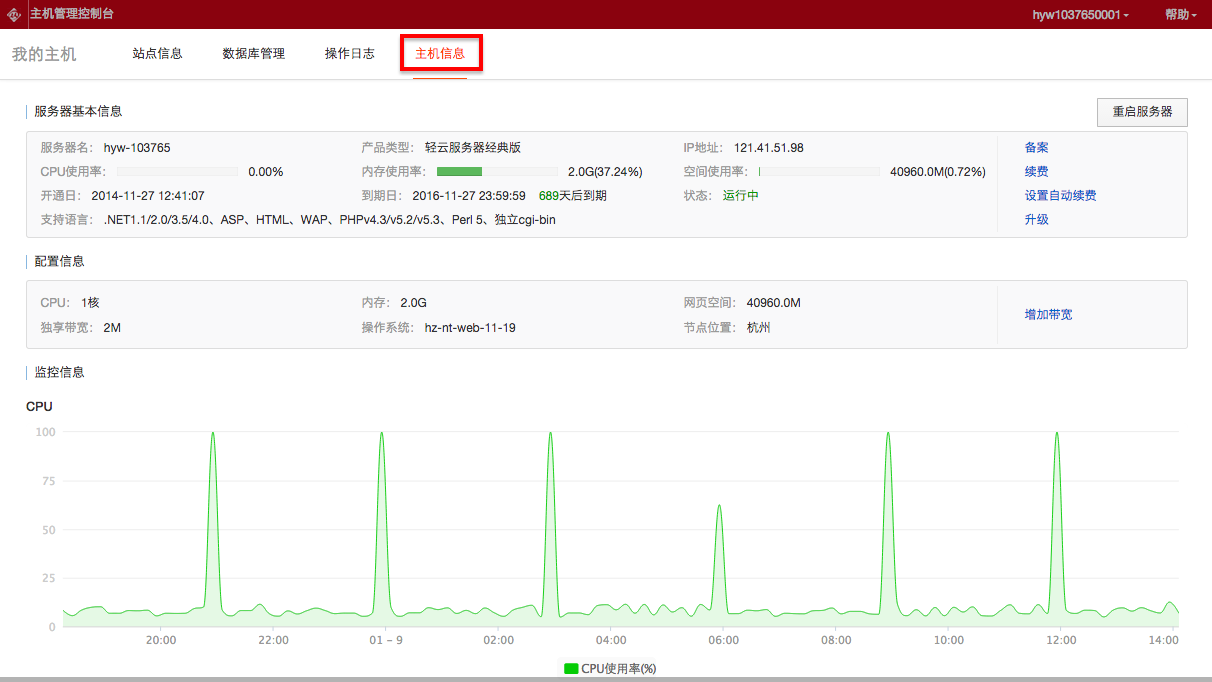
Task: Click the 06:00 CPU peak on chart
Action: coord(719,506)
